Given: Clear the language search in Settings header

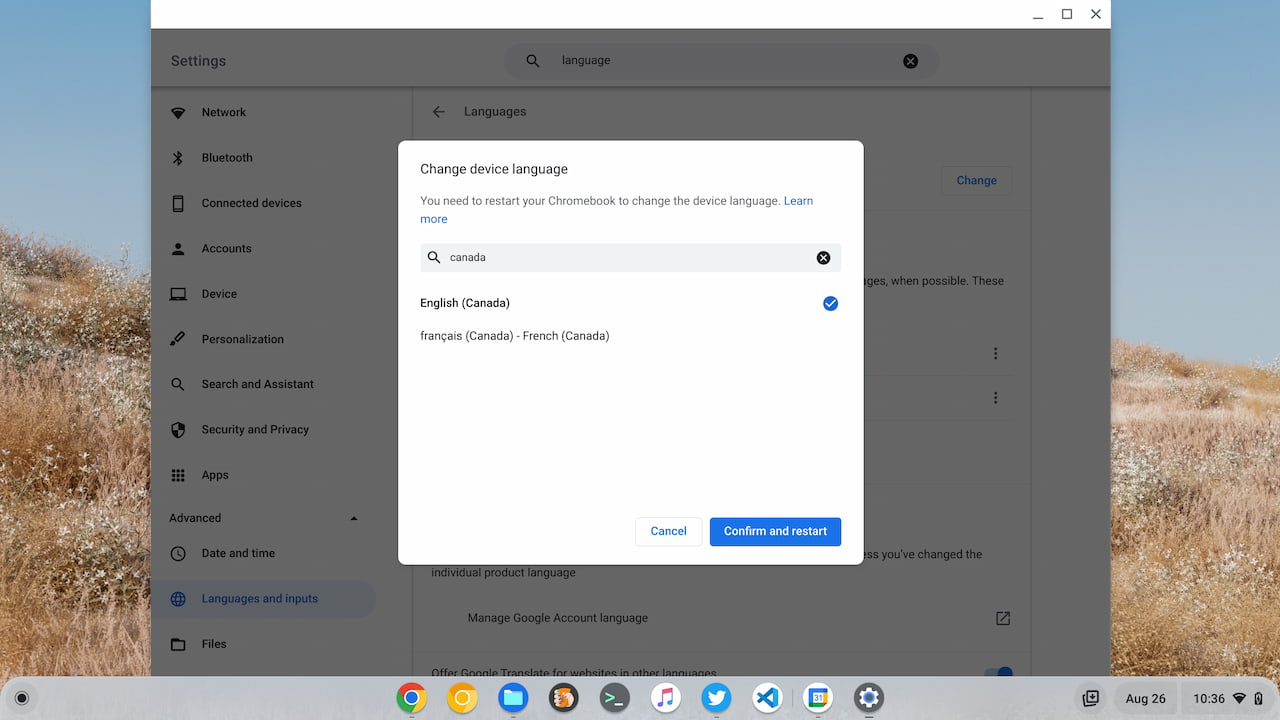Looking at the screenshot, I should (x=910, y=61).
